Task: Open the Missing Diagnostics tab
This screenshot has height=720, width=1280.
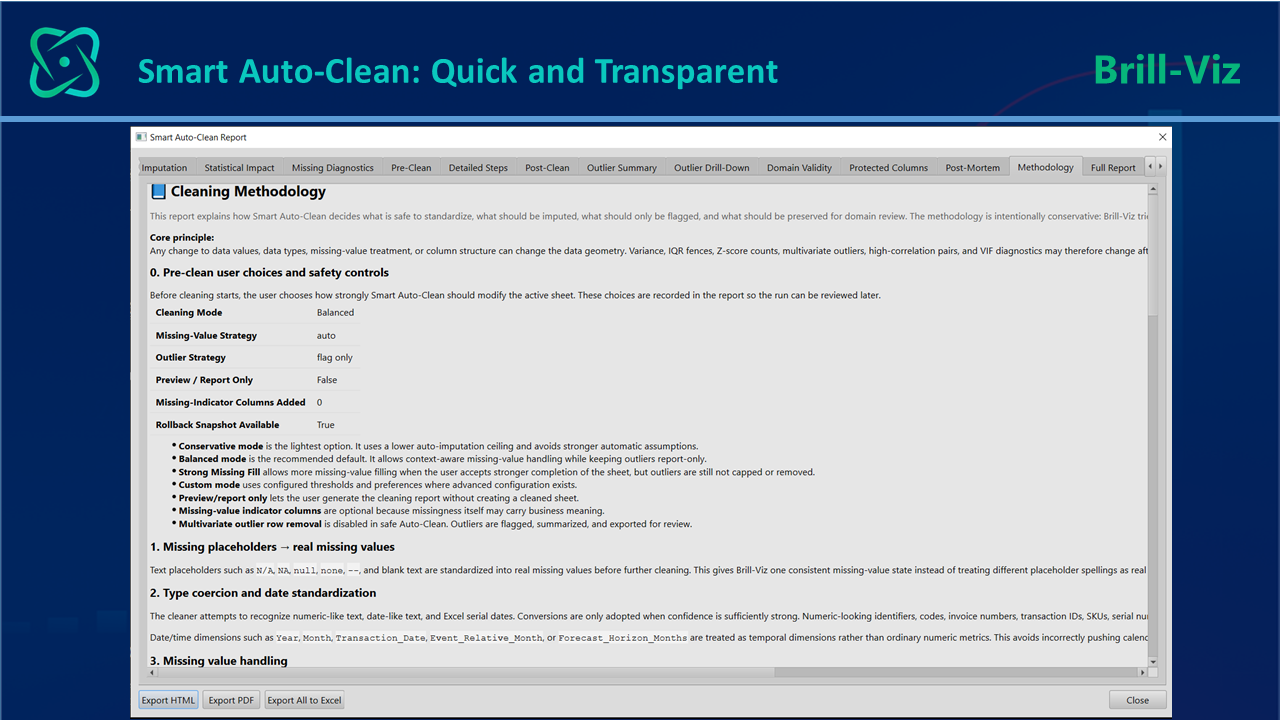Action: click(333, 168)
